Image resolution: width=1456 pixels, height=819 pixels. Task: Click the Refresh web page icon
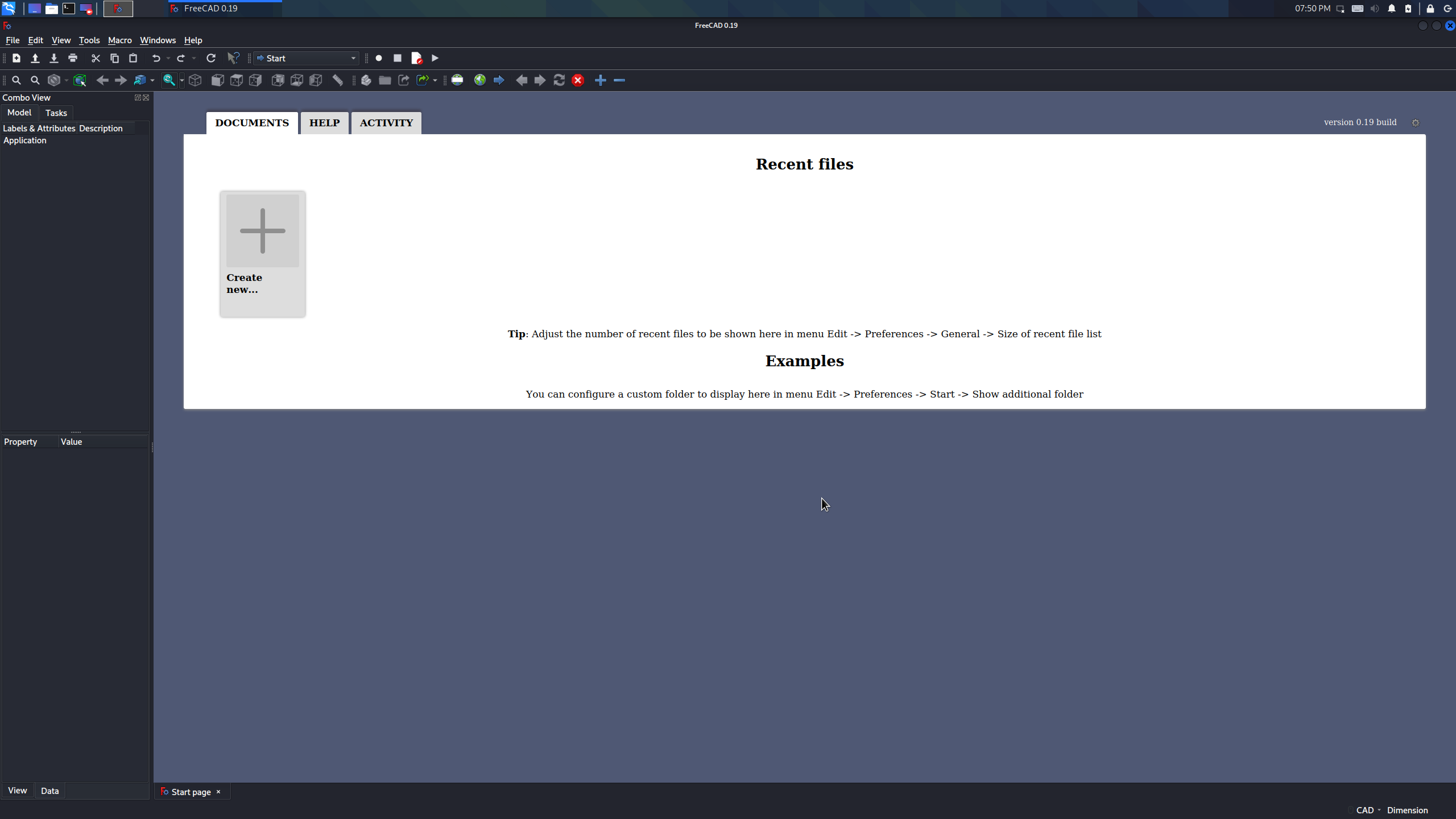(559, 80)
